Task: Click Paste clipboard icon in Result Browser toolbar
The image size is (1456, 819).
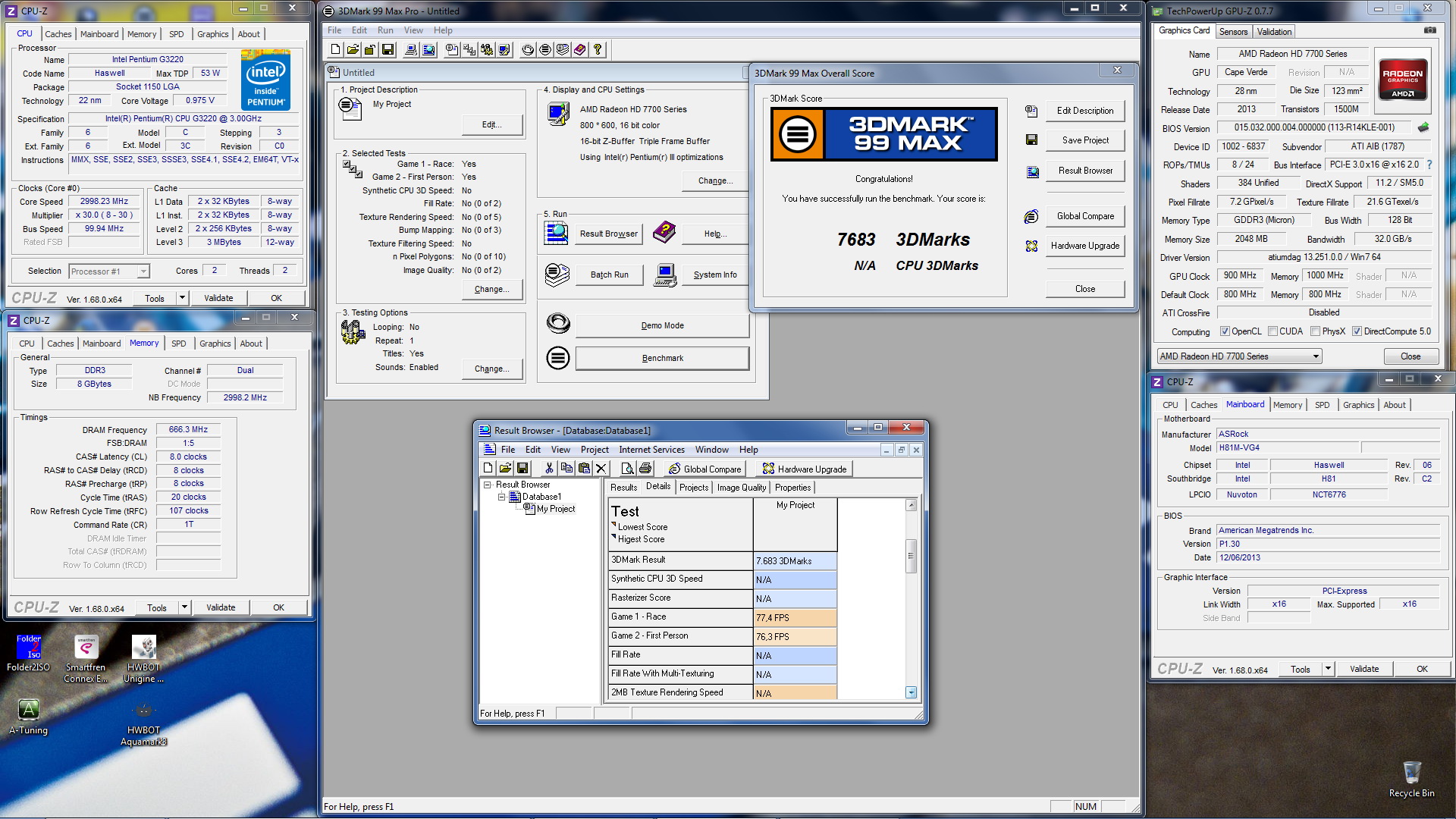Action: tap(584, 469)
